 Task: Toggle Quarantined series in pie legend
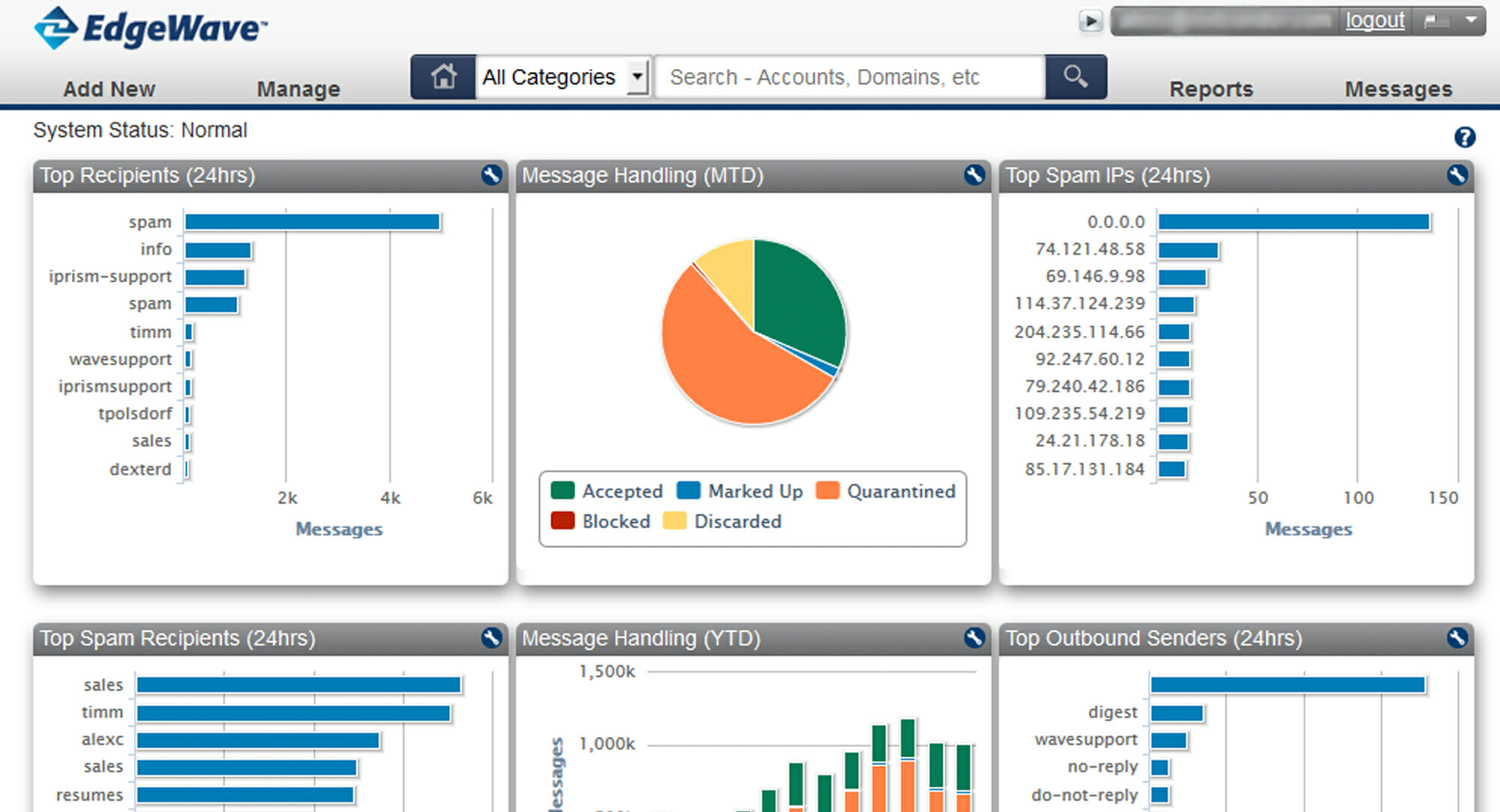coord(886,491)
